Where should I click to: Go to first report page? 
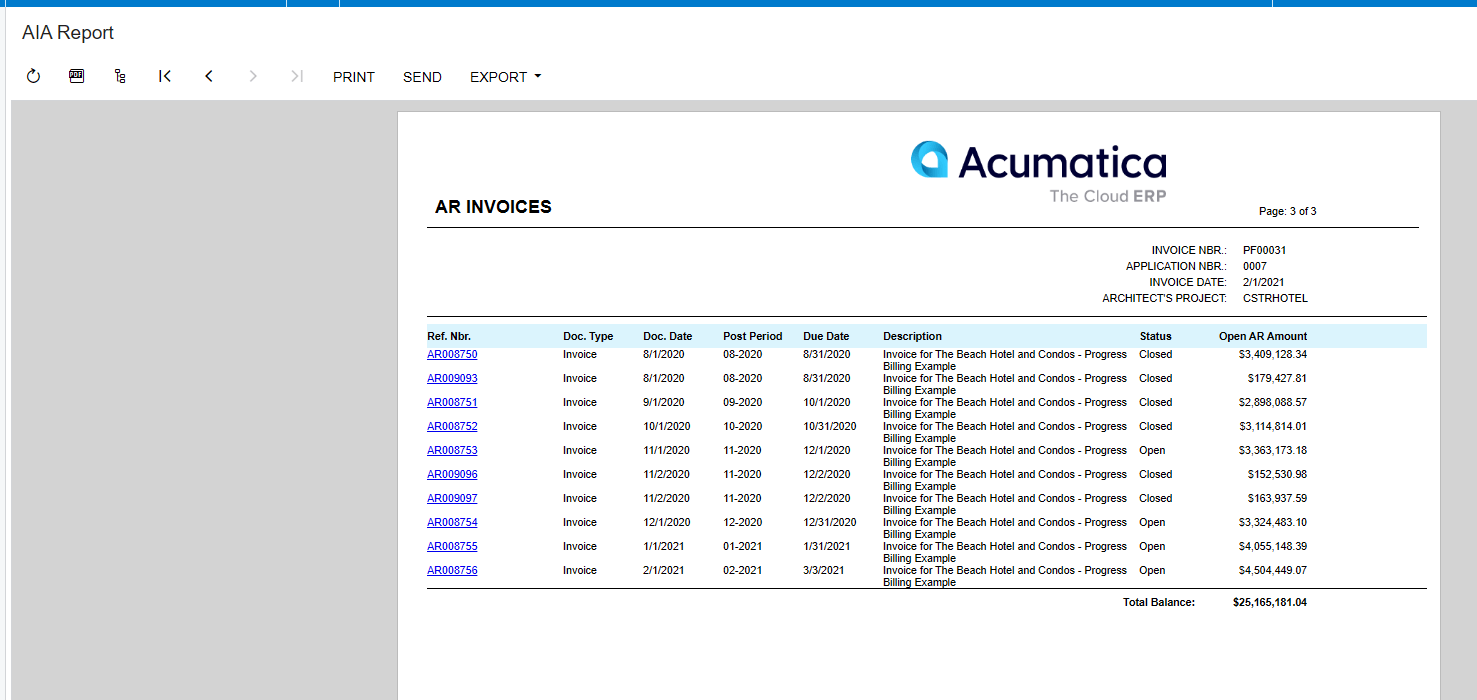(165, 76)
